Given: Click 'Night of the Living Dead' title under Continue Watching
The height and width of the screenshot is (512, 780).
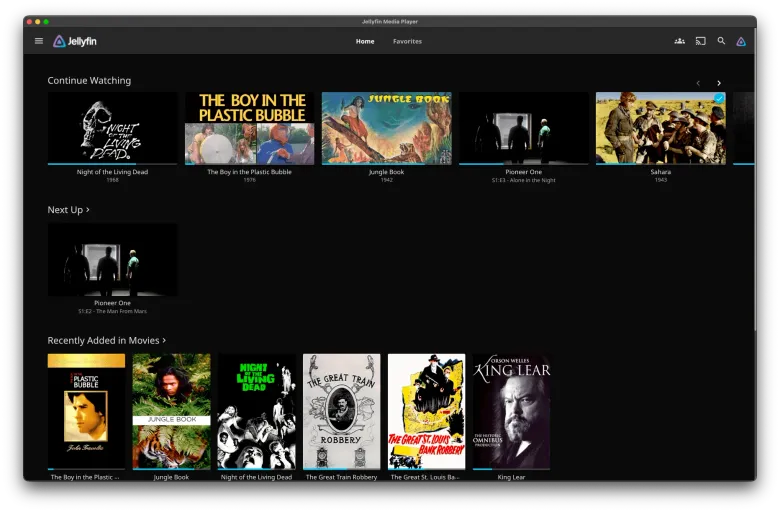Looking at the screenshot, I should pyautogui.click(x=112, y=172).
